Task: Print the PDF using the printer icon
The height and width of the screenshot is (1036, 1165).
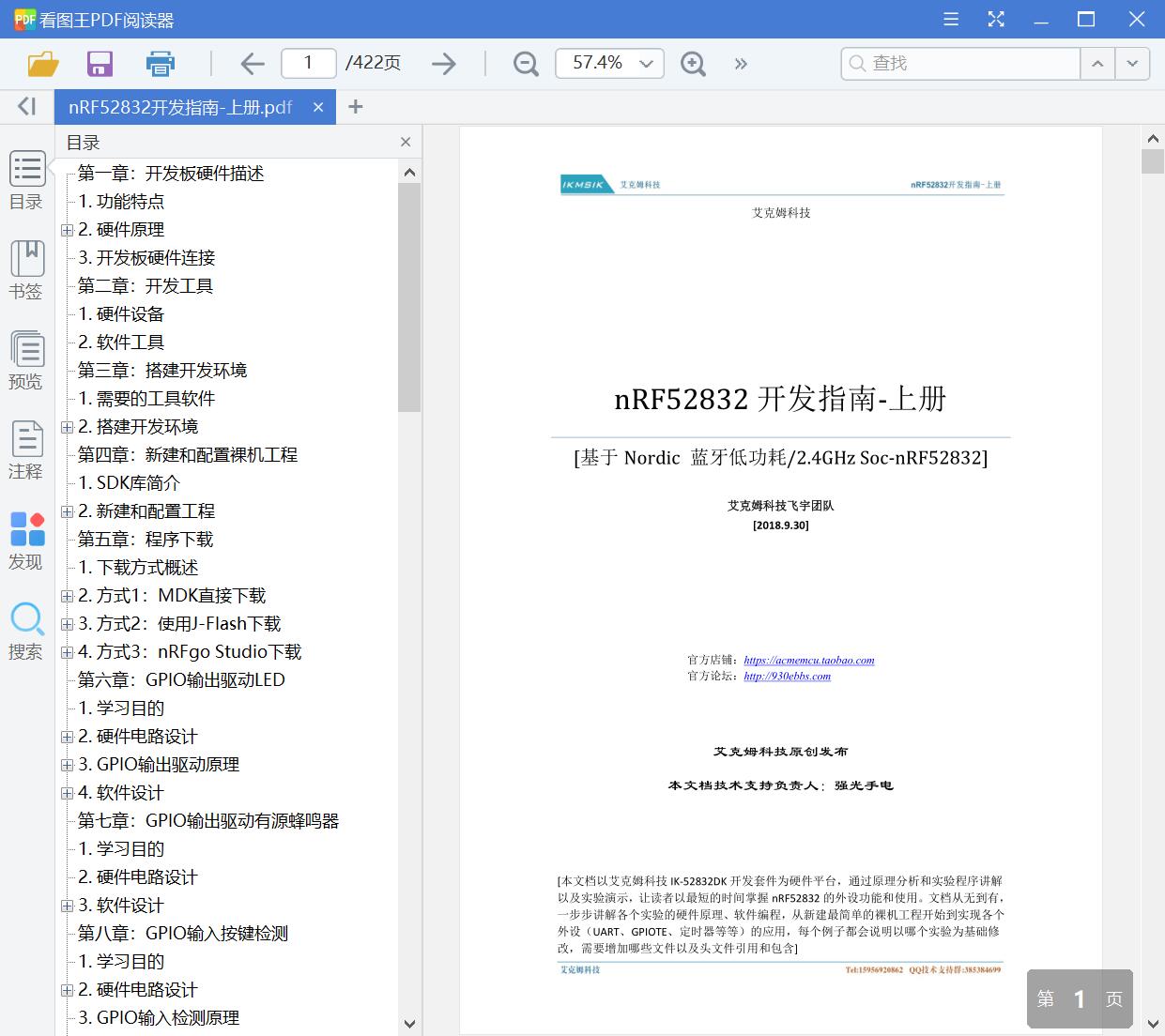Action: [x=160, y=63]
